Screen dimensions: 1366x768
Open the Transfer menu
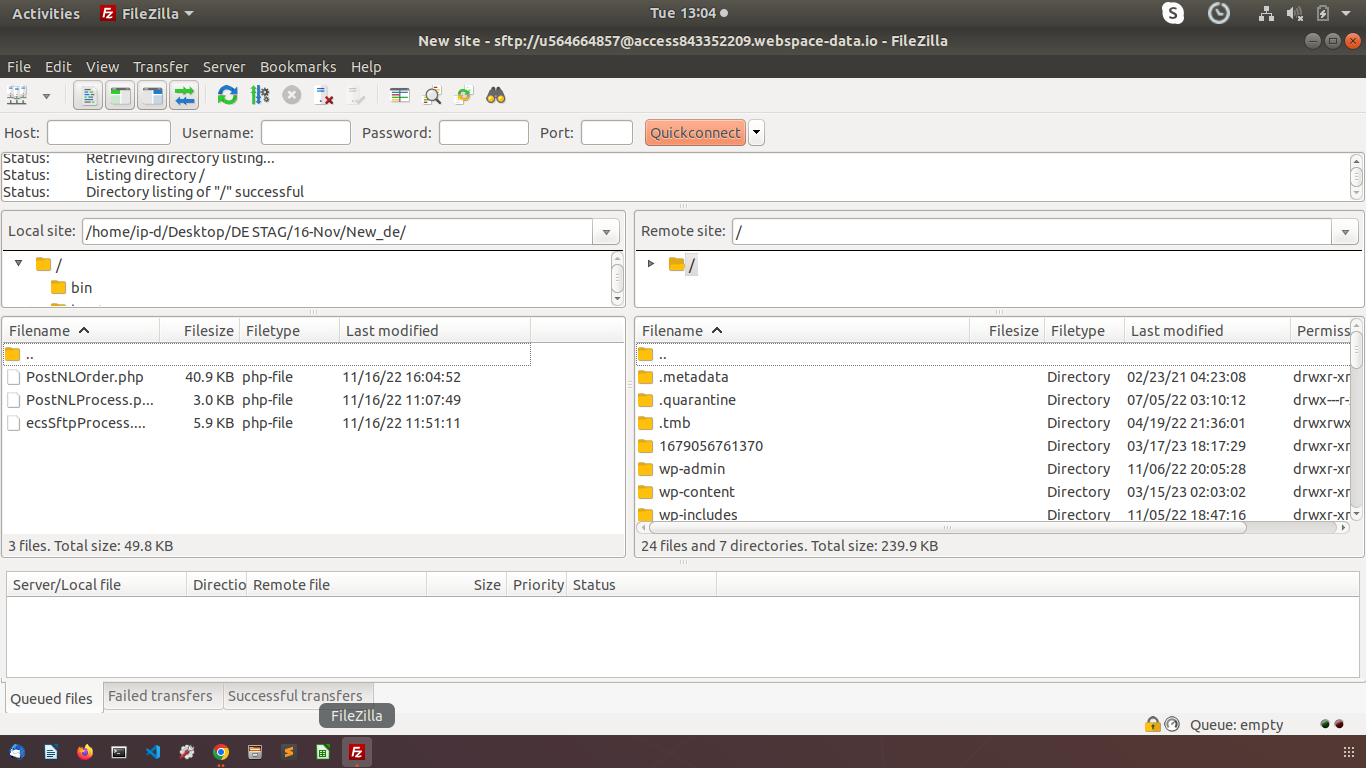[160, 67]
